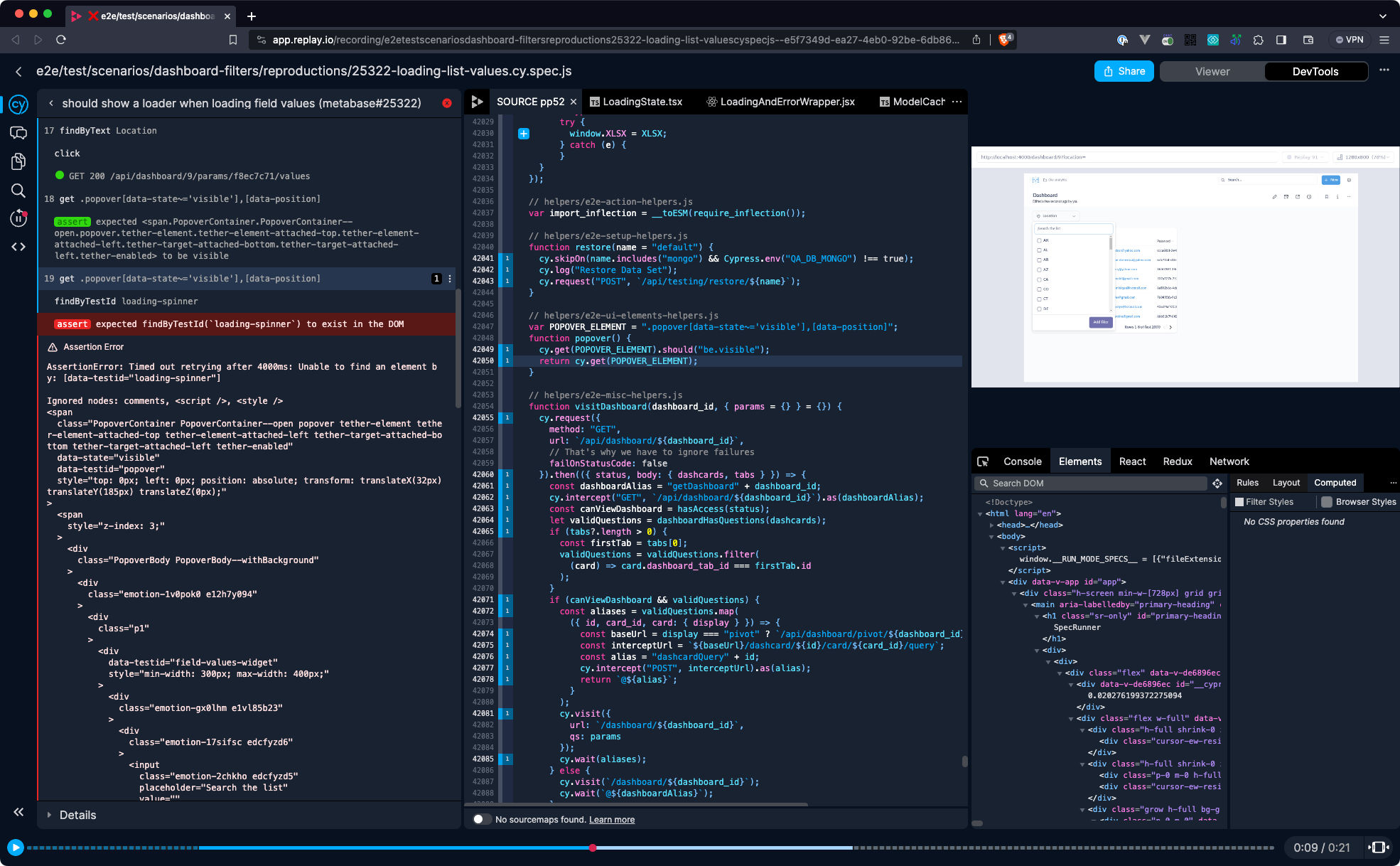Focus the Search DOM input field
The image size is (1400, 866).
pyautogui.click(x=1094, y=483)
